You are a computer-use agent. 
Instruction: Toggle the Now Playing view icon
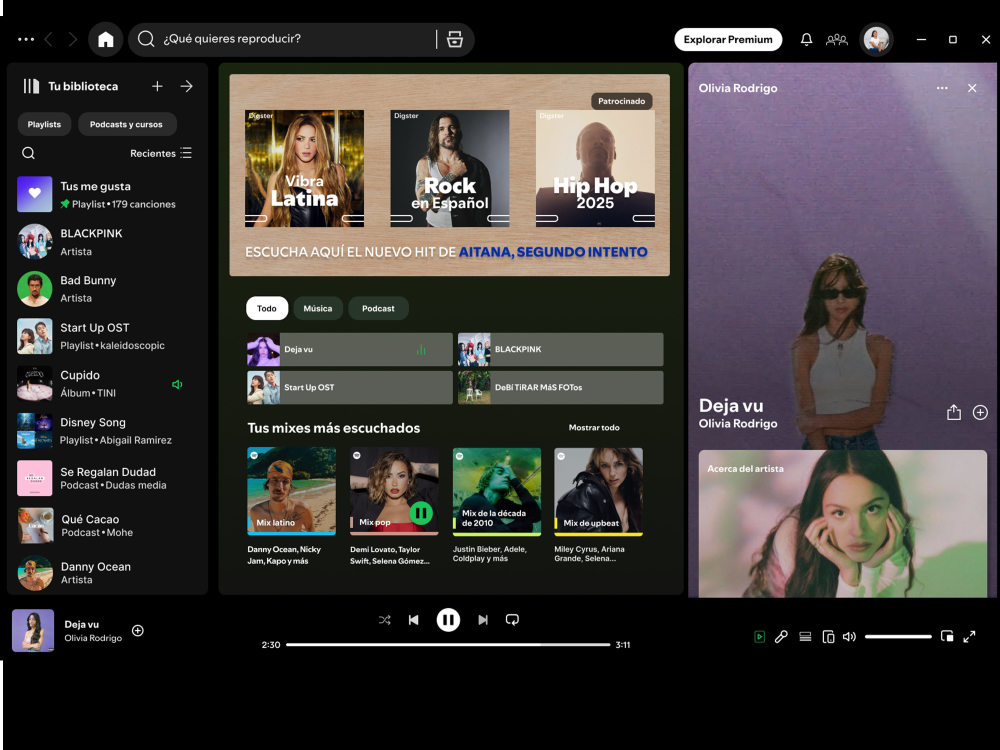(x=760, y=636)
